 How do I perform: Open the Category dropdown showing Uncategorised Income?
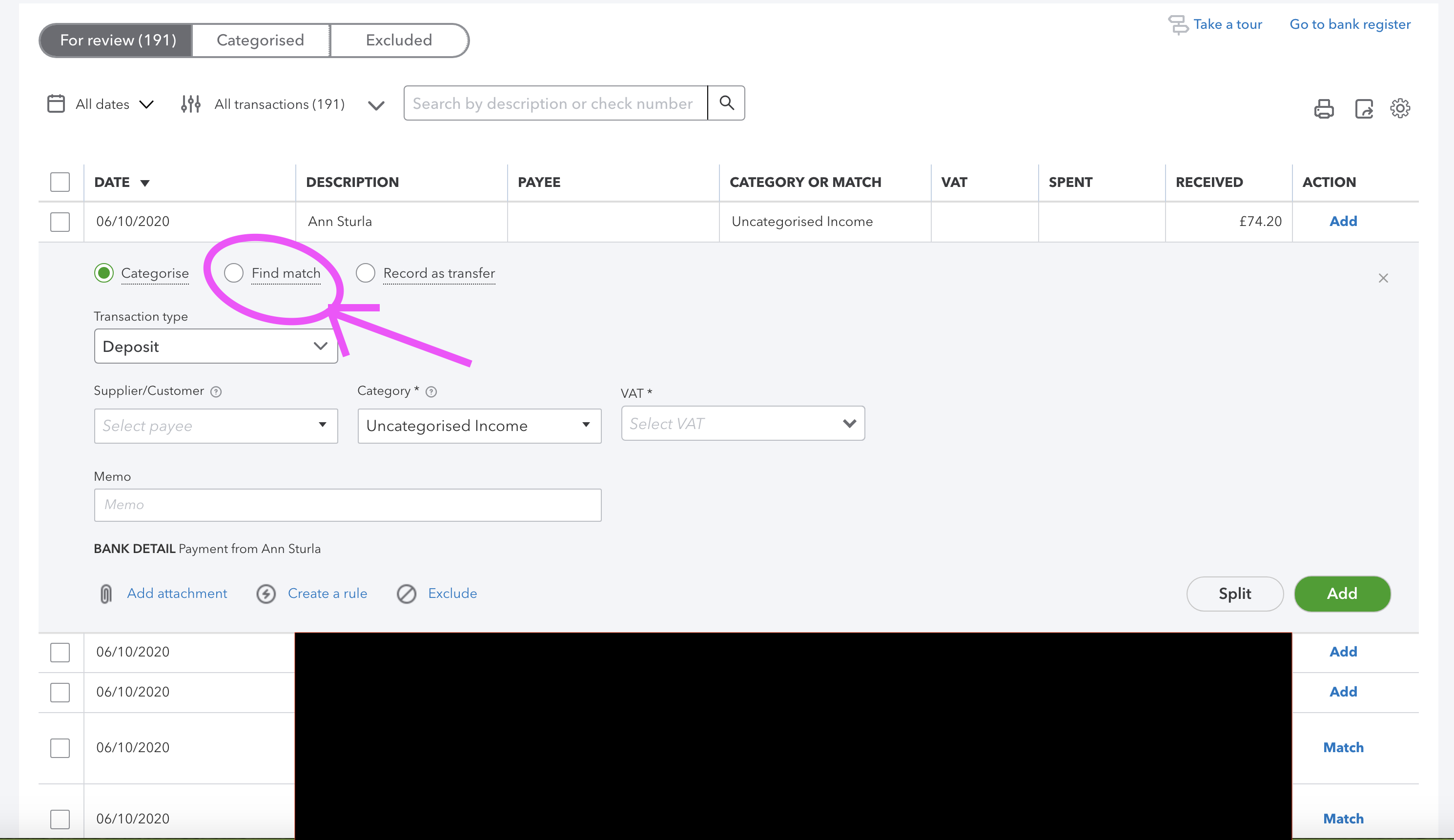[479, 426]
